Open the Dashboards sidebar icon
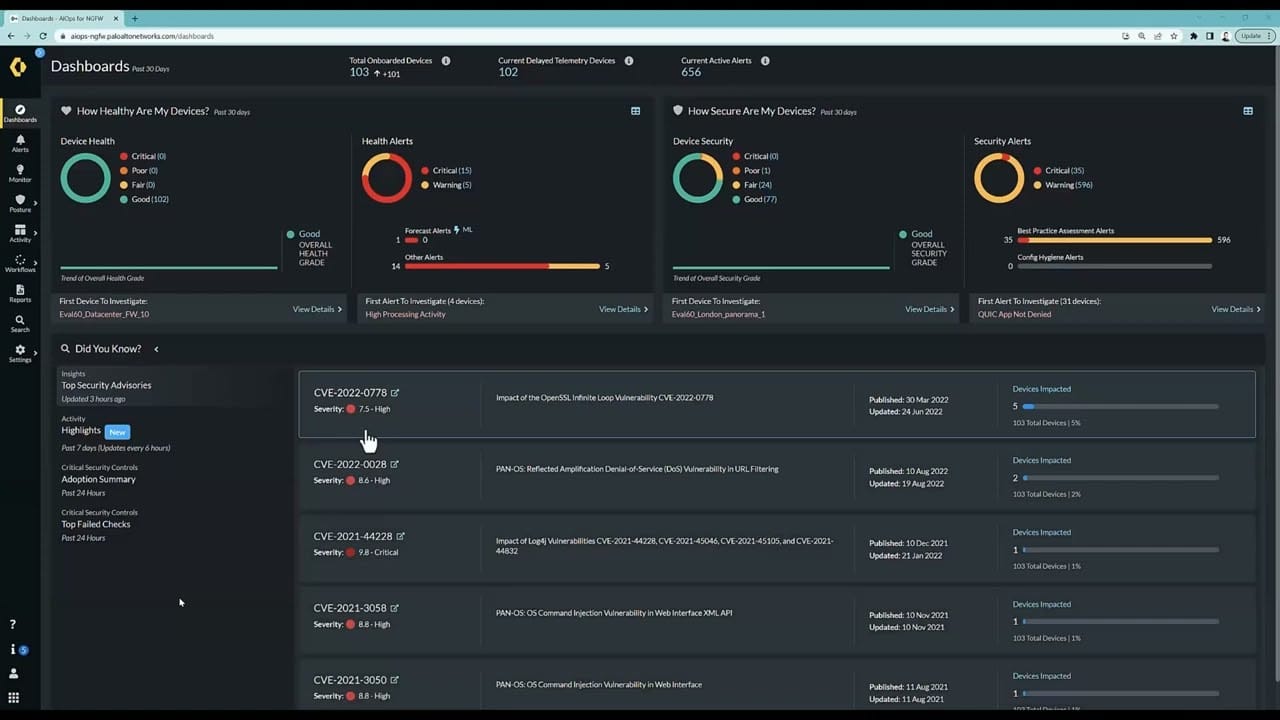The image size is (1280, 720). (x=20, y=113)
